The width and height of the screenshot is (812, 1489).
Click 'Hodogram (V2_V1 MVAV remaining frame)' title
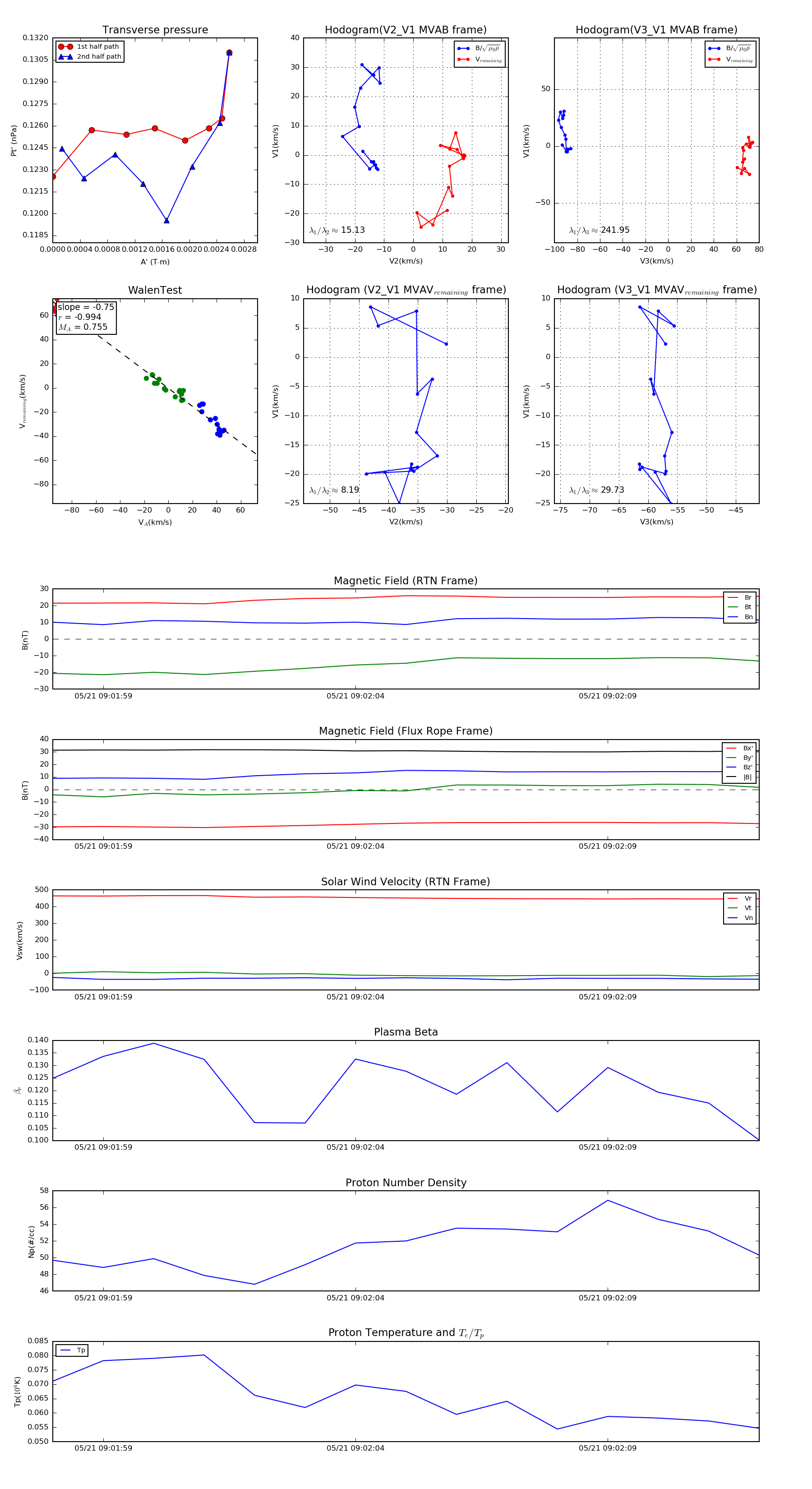pos(406,290)
